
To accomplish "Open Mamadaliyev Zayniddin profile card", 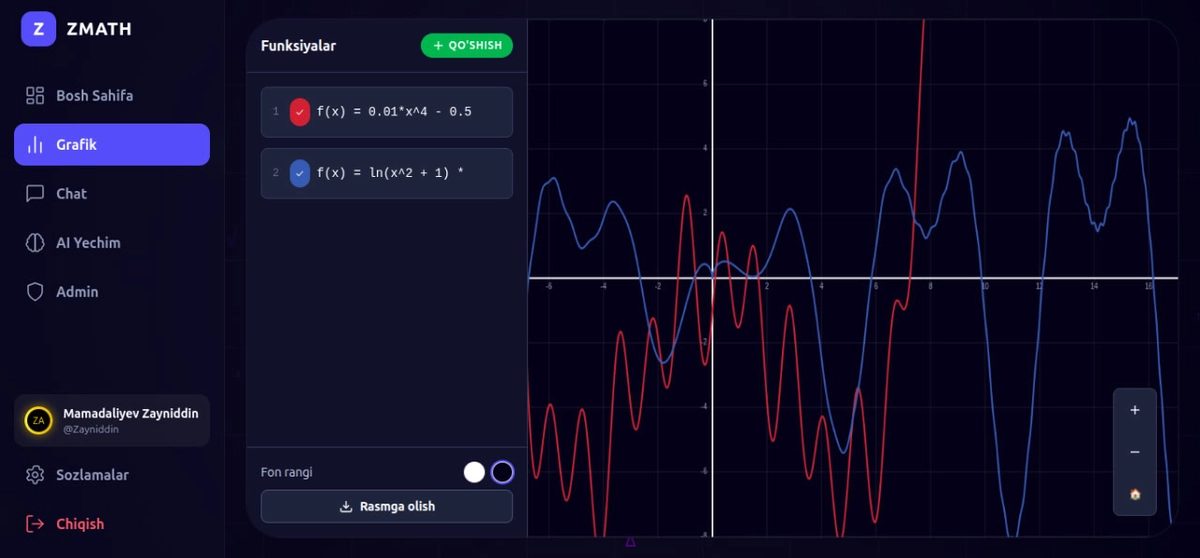I will tap(112, 420).
